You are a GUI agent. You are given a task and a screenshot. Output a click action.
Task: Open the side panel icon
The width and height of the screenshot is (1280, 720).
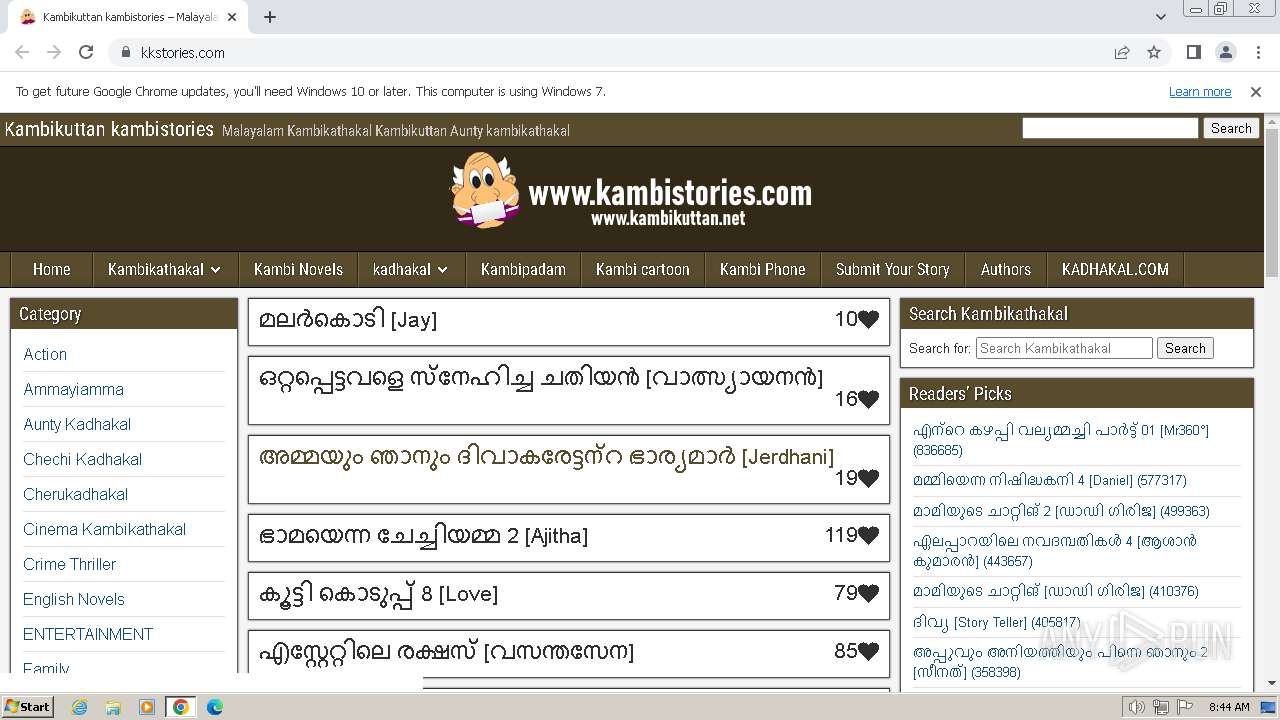1194,52
